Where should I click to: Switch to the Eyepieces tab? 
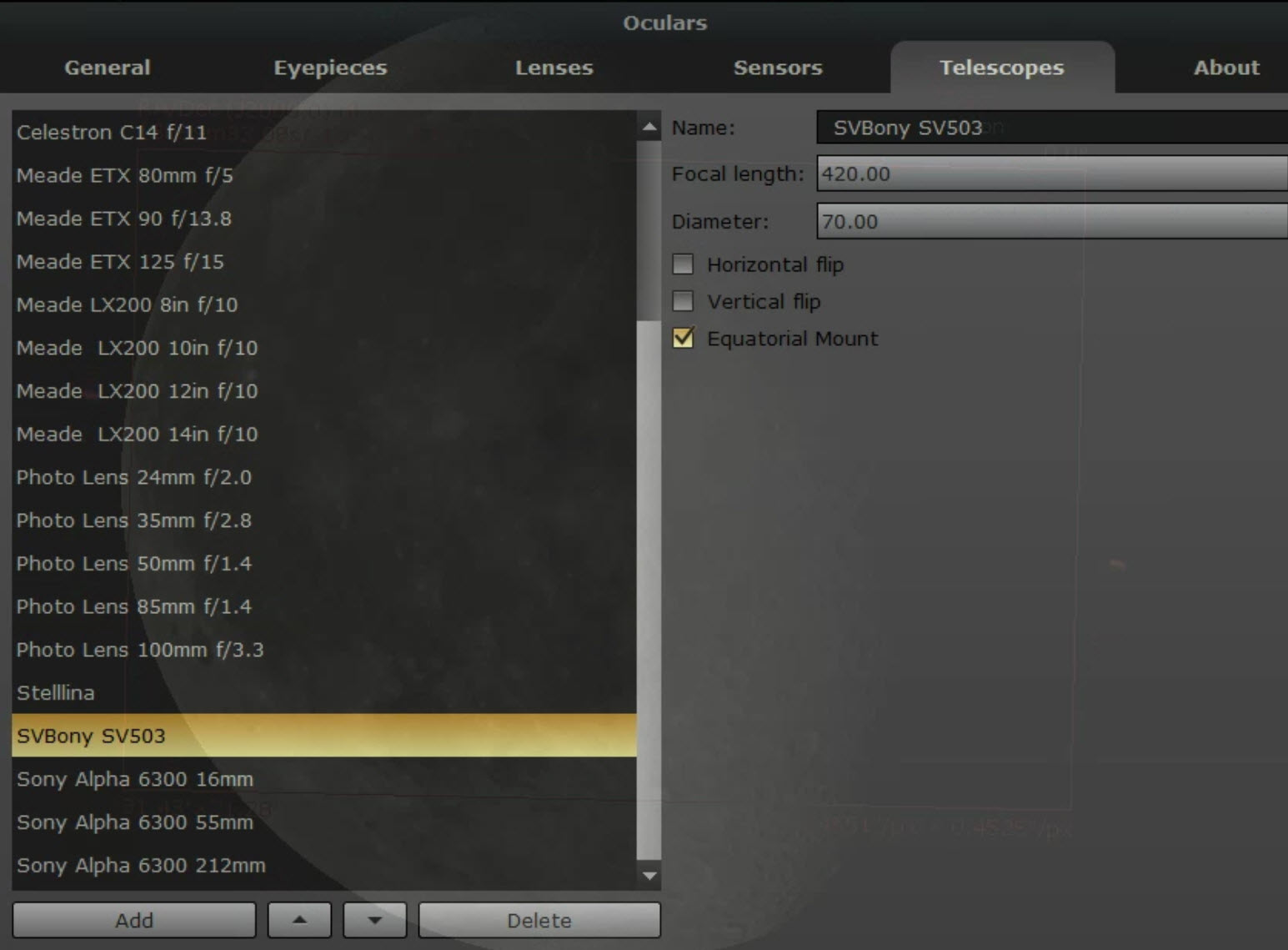[330, 68]
